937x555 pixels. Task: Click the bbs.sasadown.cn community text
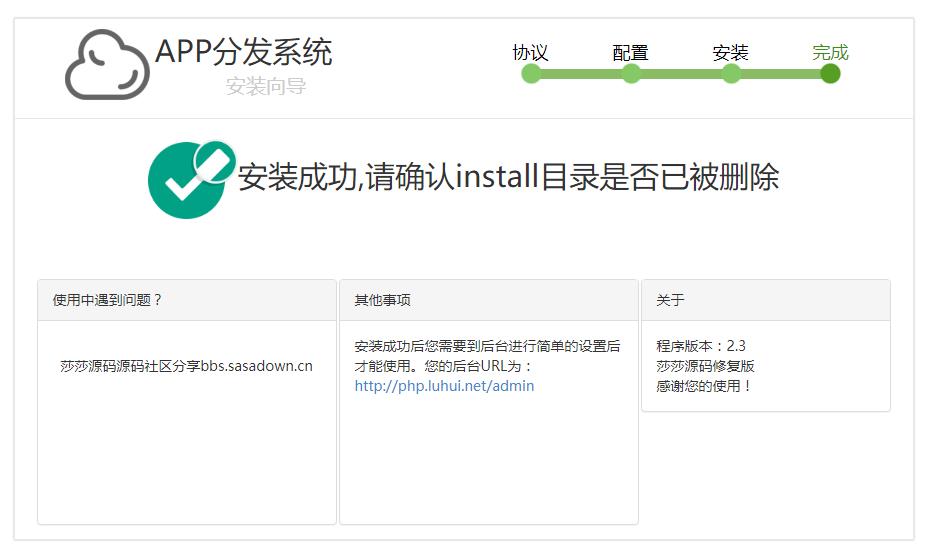click(186, 366)
